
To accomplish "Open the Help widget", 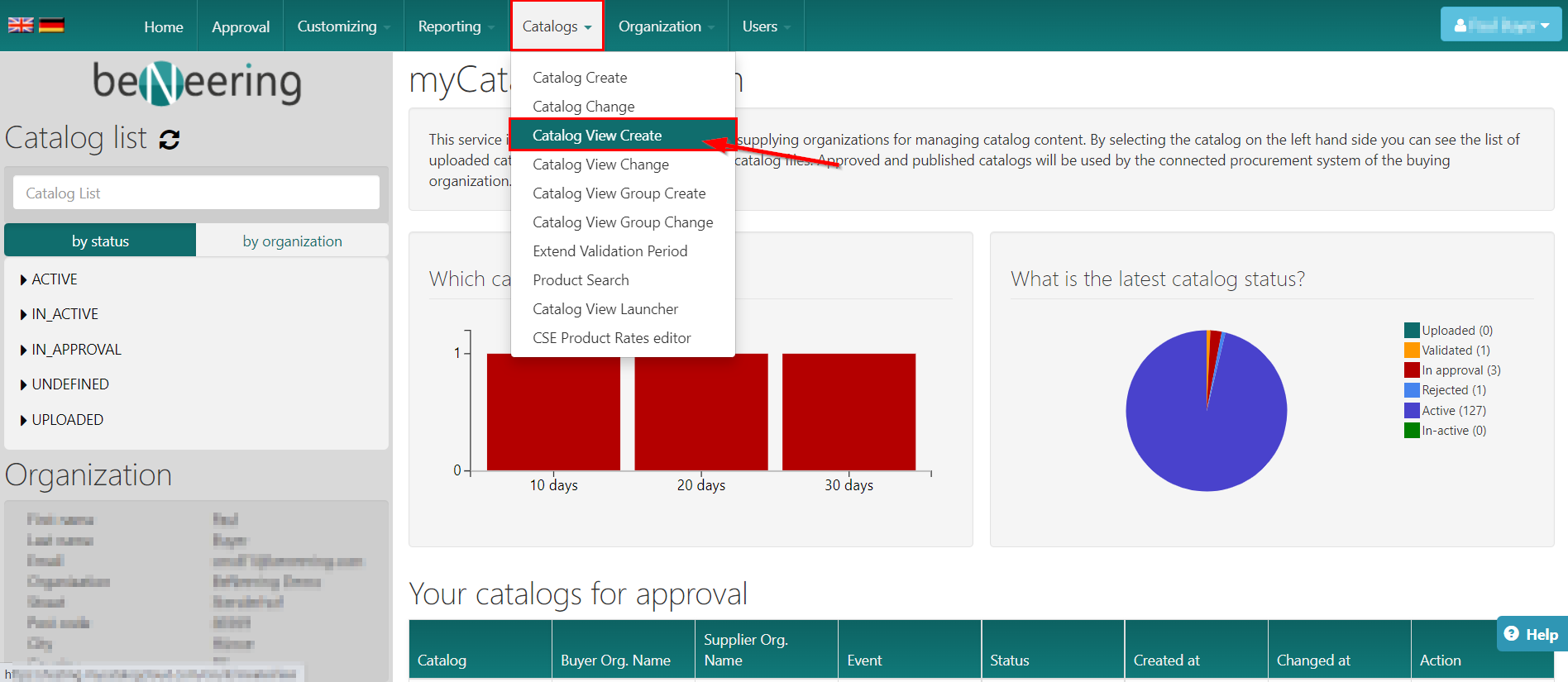I will pyautogui.click(x=1532, y=634).
